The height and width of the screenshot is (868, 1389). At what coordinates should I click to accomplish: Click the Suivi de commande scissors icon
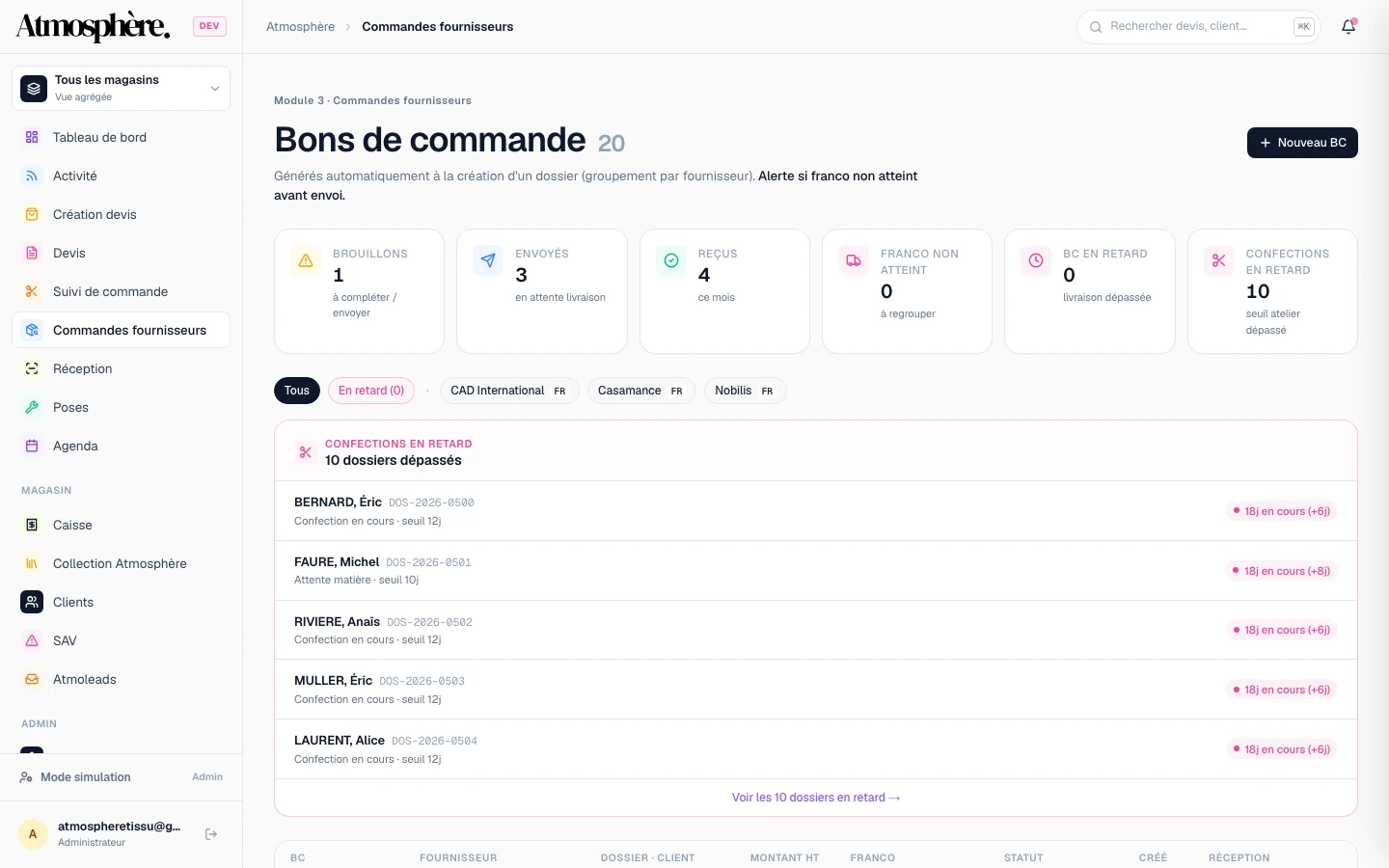click(32, 291)
